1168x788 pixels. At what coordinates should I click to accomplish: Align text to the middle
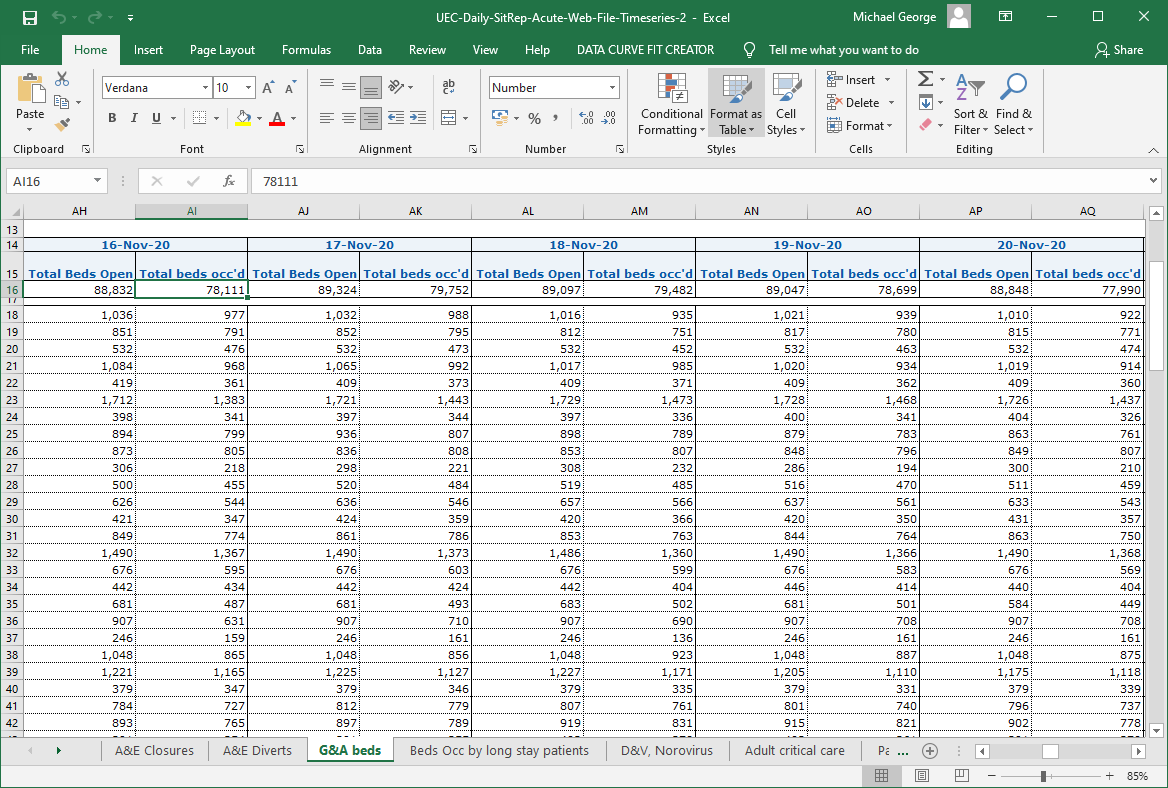coord(349,87)
